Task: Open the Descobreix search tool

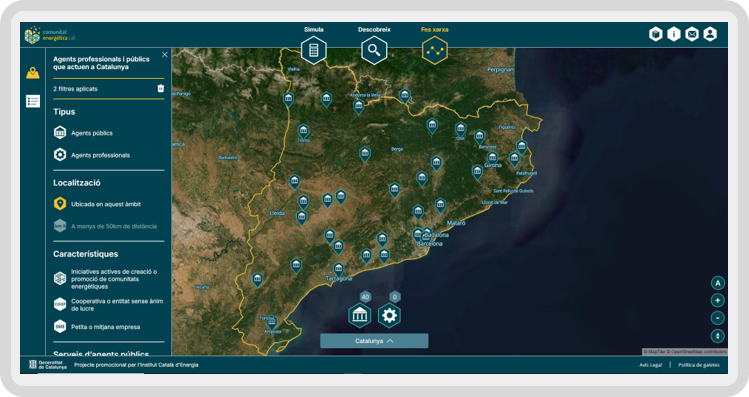Action: pos(374,50)
